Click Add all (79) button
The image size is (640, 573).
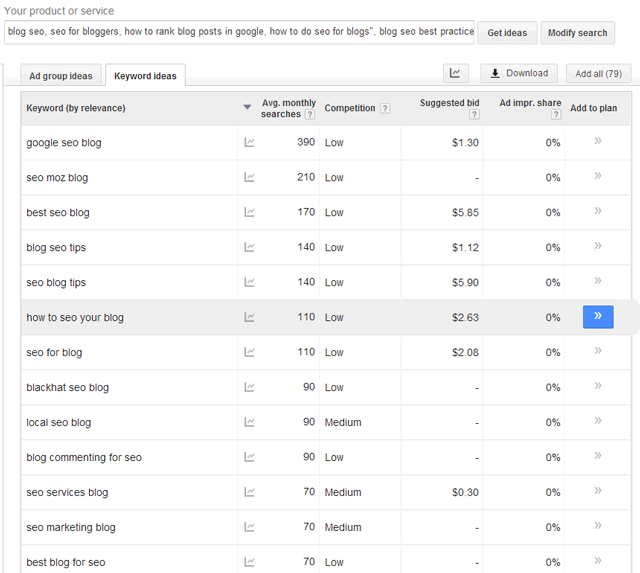tap(598, 73)
